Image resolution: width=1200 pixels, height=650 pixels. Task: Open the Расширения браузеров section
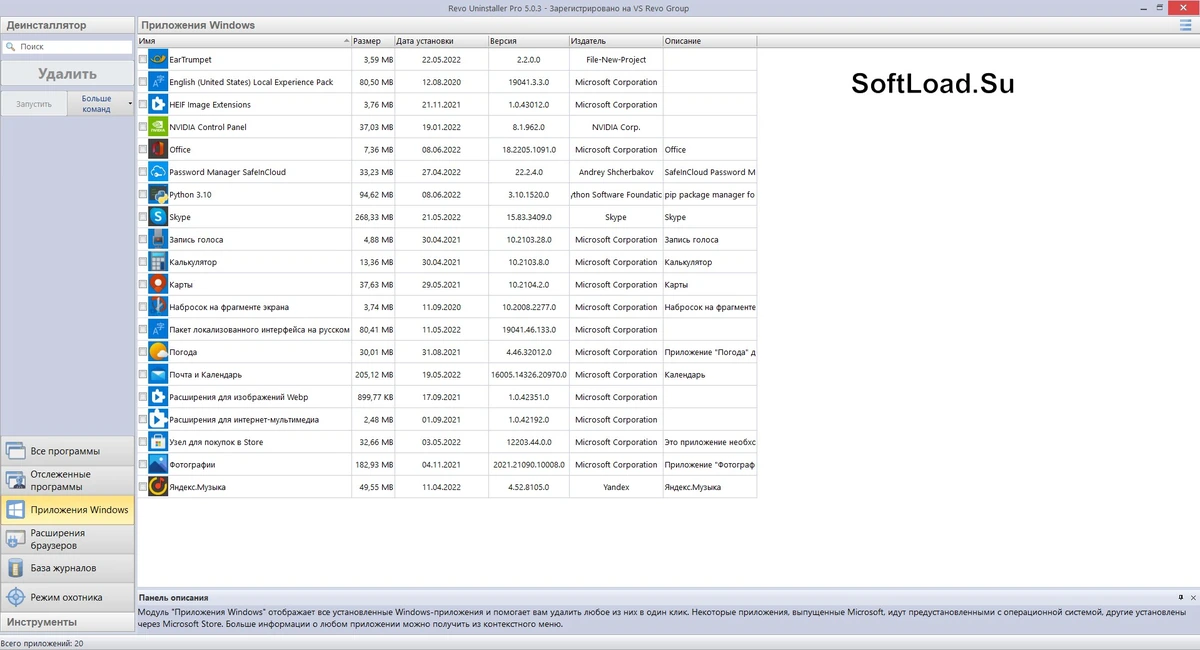[x=67, y=539]
